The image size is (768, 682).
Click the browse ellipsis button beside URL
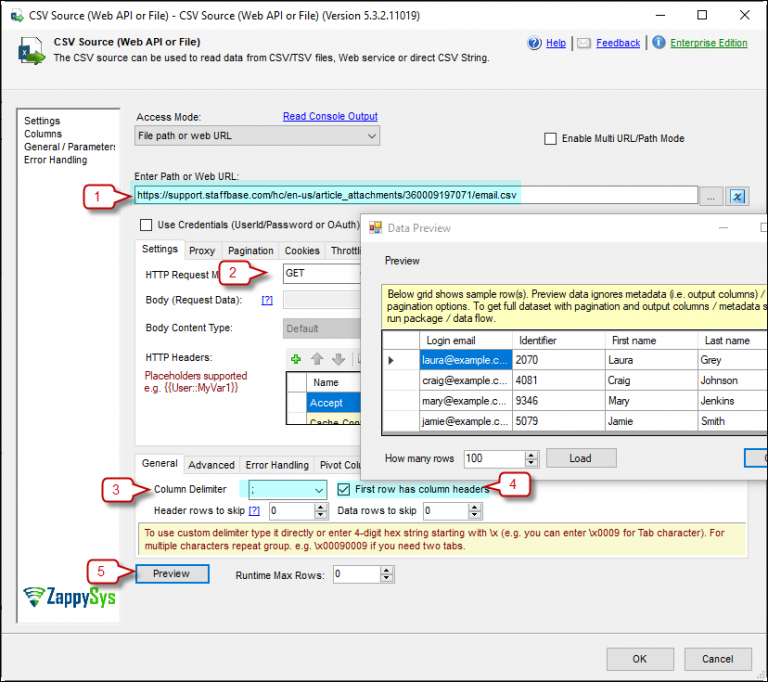click(x=711, y=196)
